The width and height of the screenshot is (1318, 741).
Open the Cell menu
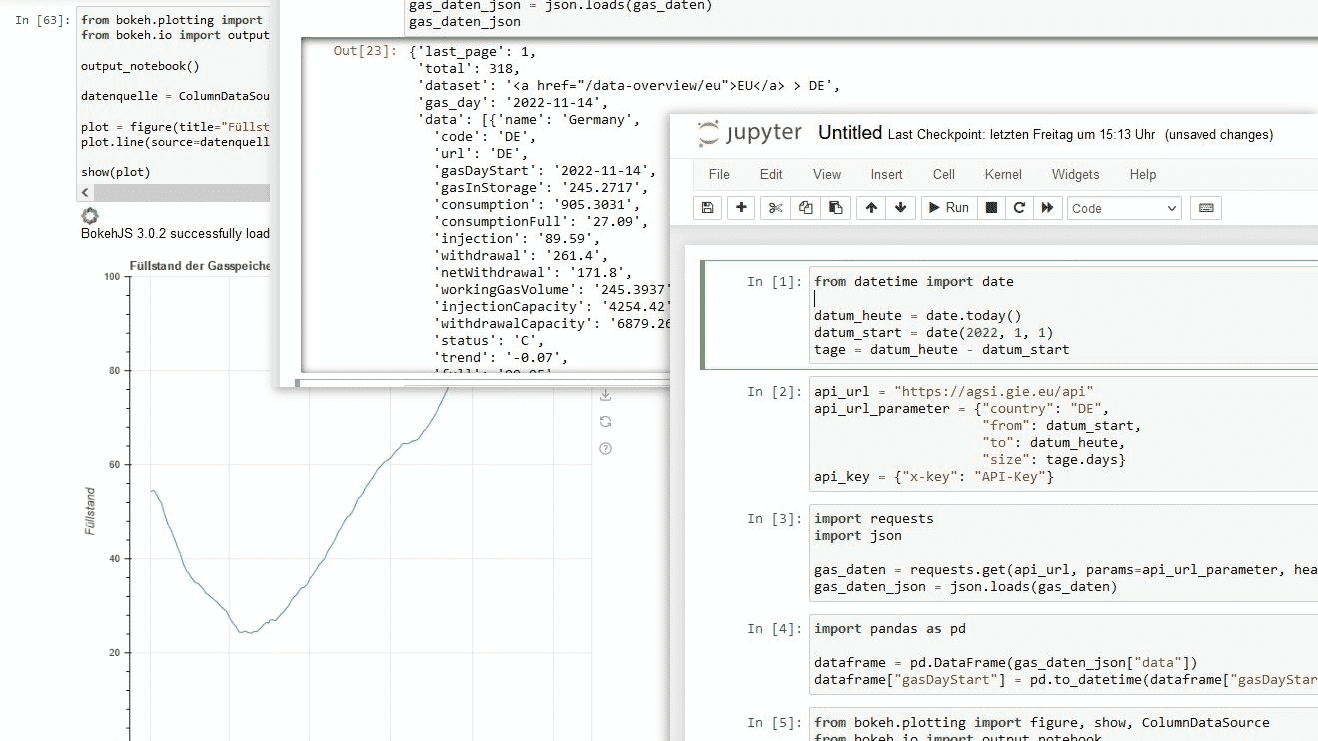pos(944,174)
